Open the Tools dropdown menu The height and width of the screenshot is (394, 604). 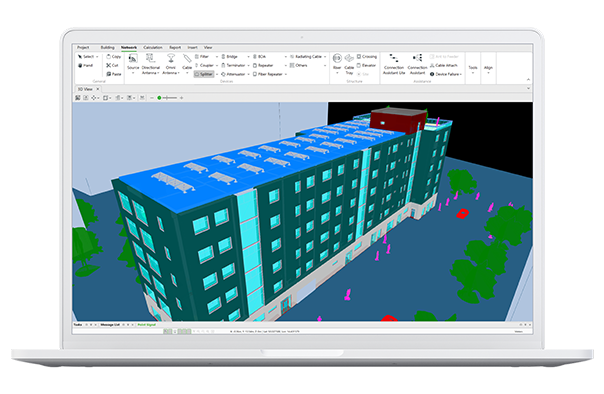click(x=473, y=69)
